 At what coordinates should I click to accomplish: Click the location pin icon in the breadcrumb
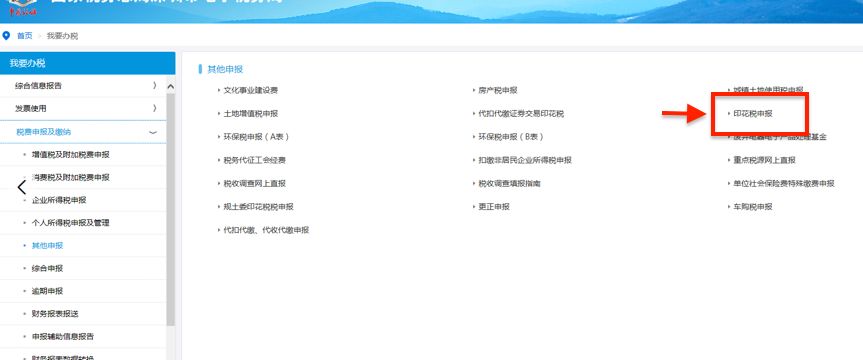tap(7, 36)
